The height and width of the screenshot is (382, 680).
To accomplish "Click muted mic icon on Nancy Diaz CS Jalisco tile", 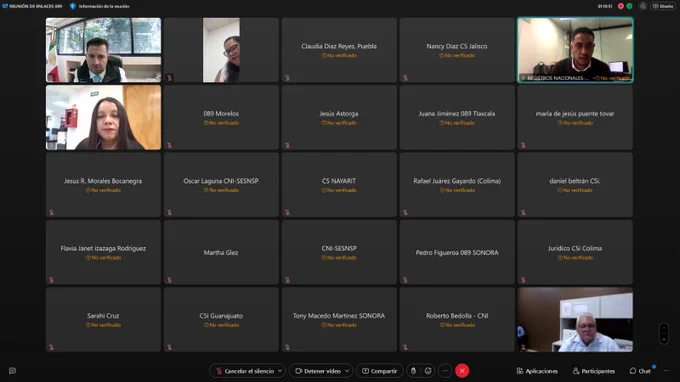I will (405, 78).
